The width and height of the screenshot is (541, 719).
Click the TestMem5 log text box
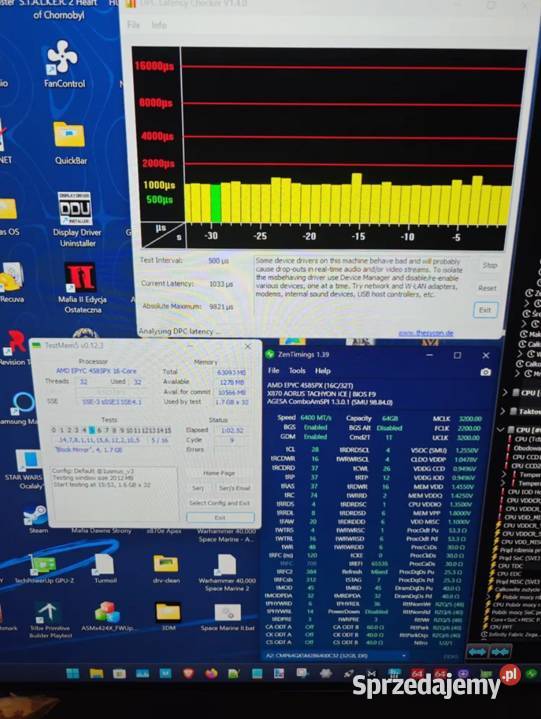coord(113,493)
